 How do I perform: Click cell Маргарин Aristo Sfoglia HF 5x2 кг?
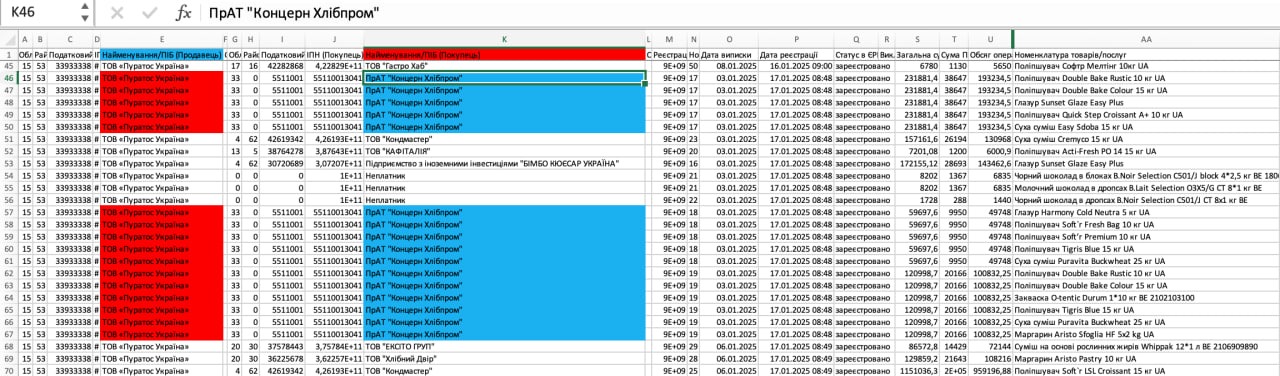(x=1146, y=334)
